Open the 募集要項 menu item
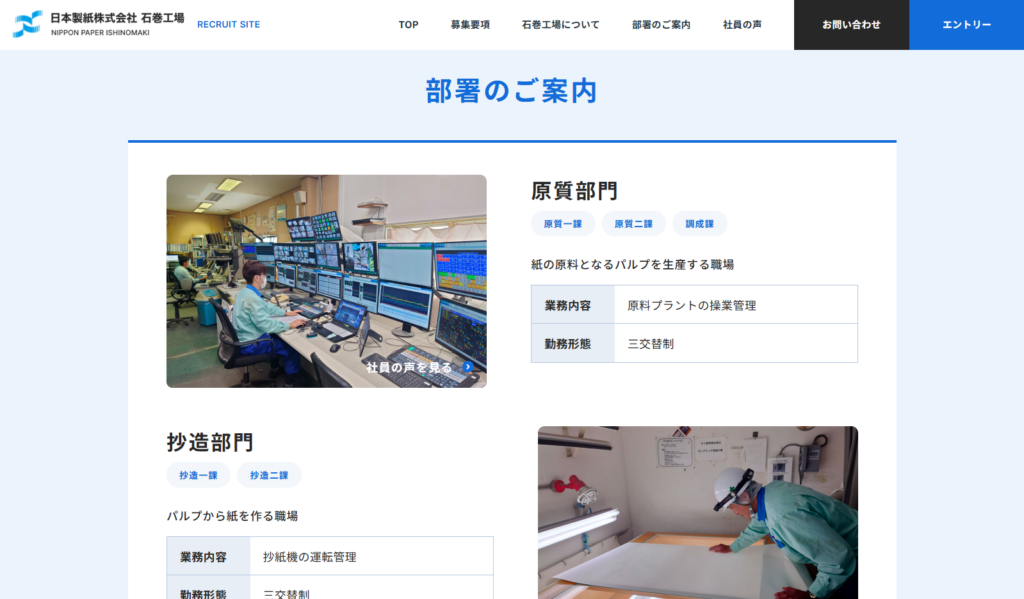1024x599 pixels. click(472, 24)
